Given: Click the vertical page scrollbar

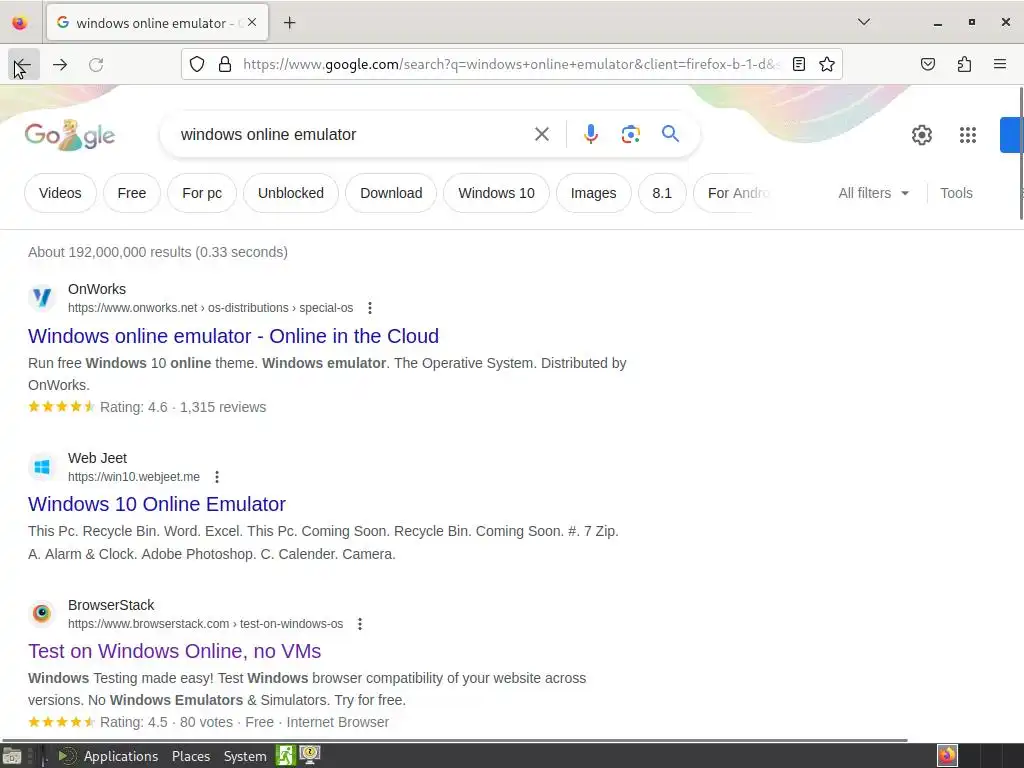Looking at the screenshot, I should 1021,153.
